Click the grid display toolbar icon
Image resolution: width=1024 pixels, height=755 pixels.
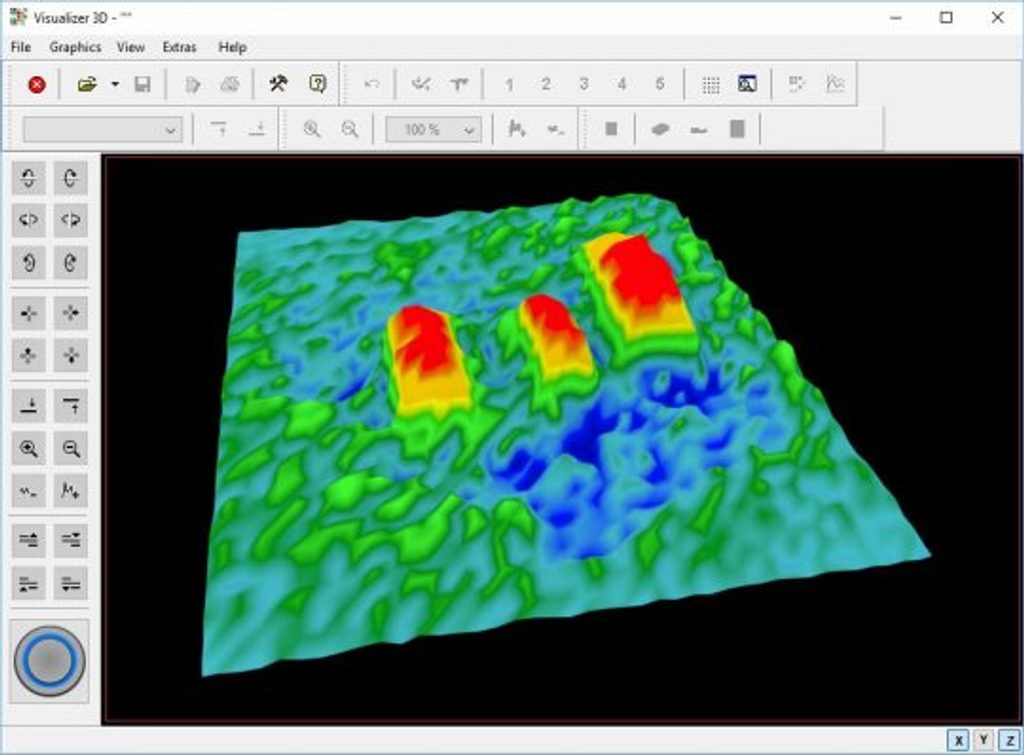(x=711, y=85)
